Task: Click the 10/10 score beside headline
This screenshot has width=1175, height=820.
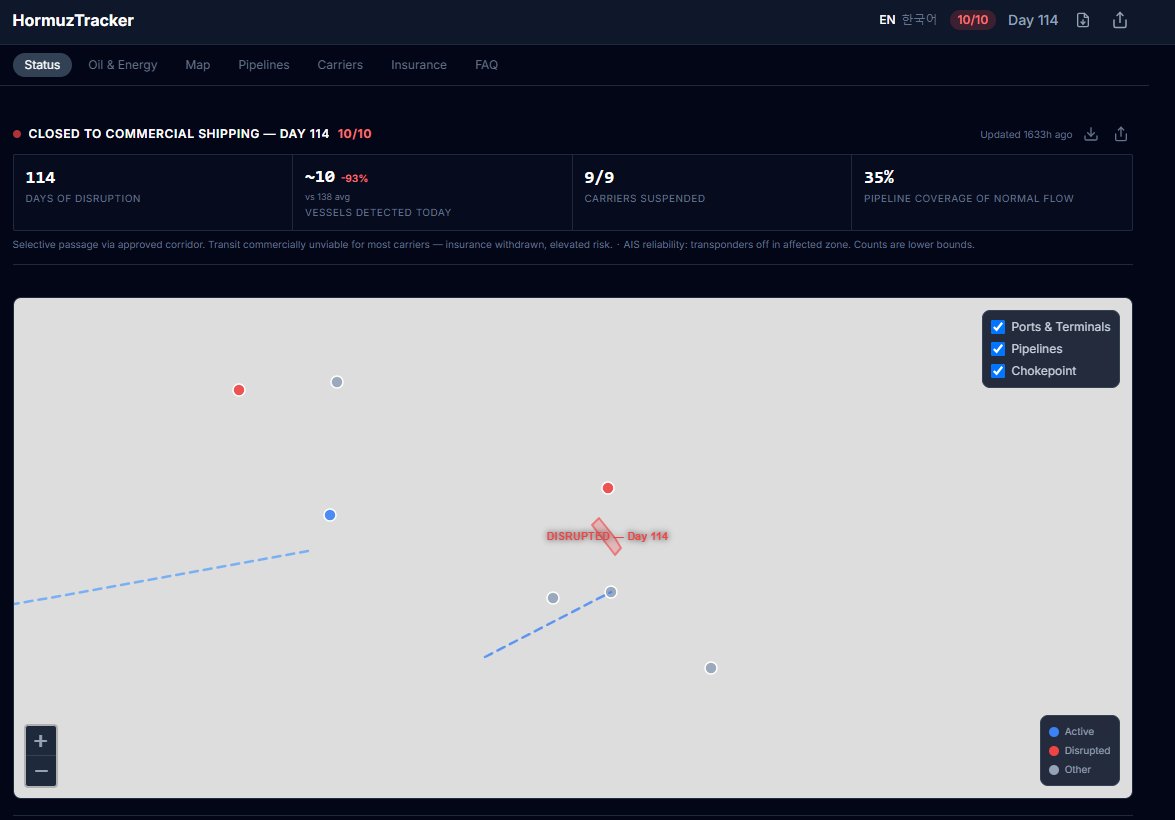Action: click(354, 133)
